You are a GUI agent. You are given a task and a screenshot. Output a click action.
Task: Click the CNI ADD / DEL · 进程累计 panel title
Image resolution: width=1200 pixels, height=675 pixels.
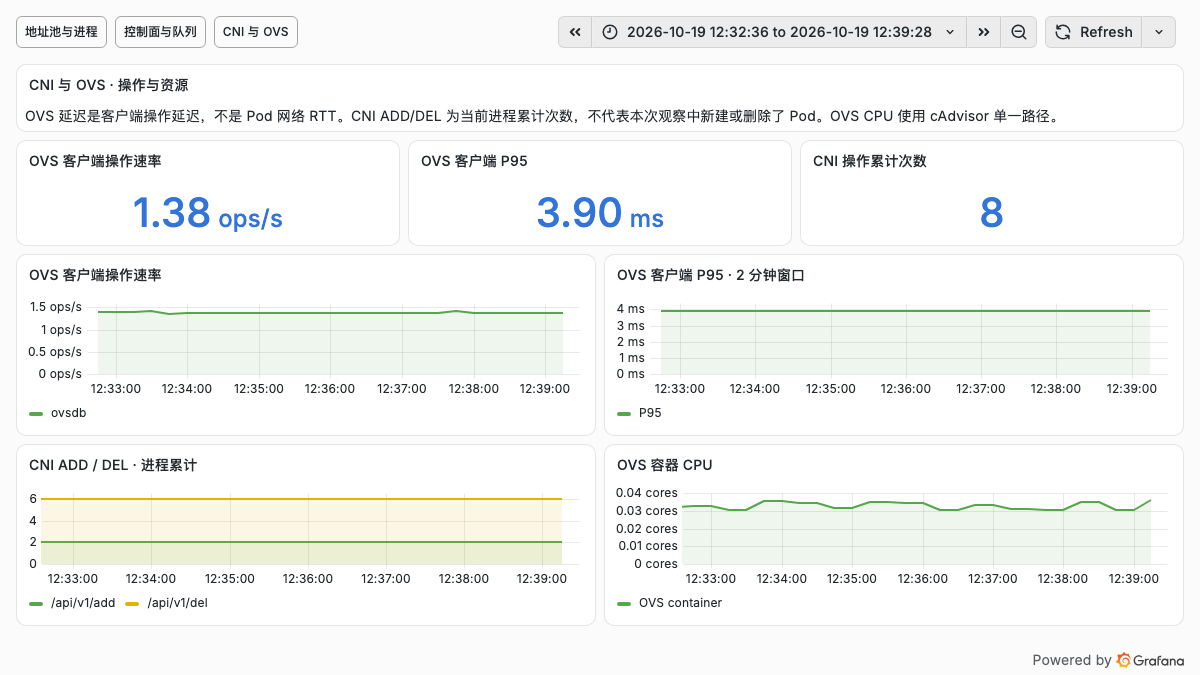pyautogui.click(x=113, y=465)
